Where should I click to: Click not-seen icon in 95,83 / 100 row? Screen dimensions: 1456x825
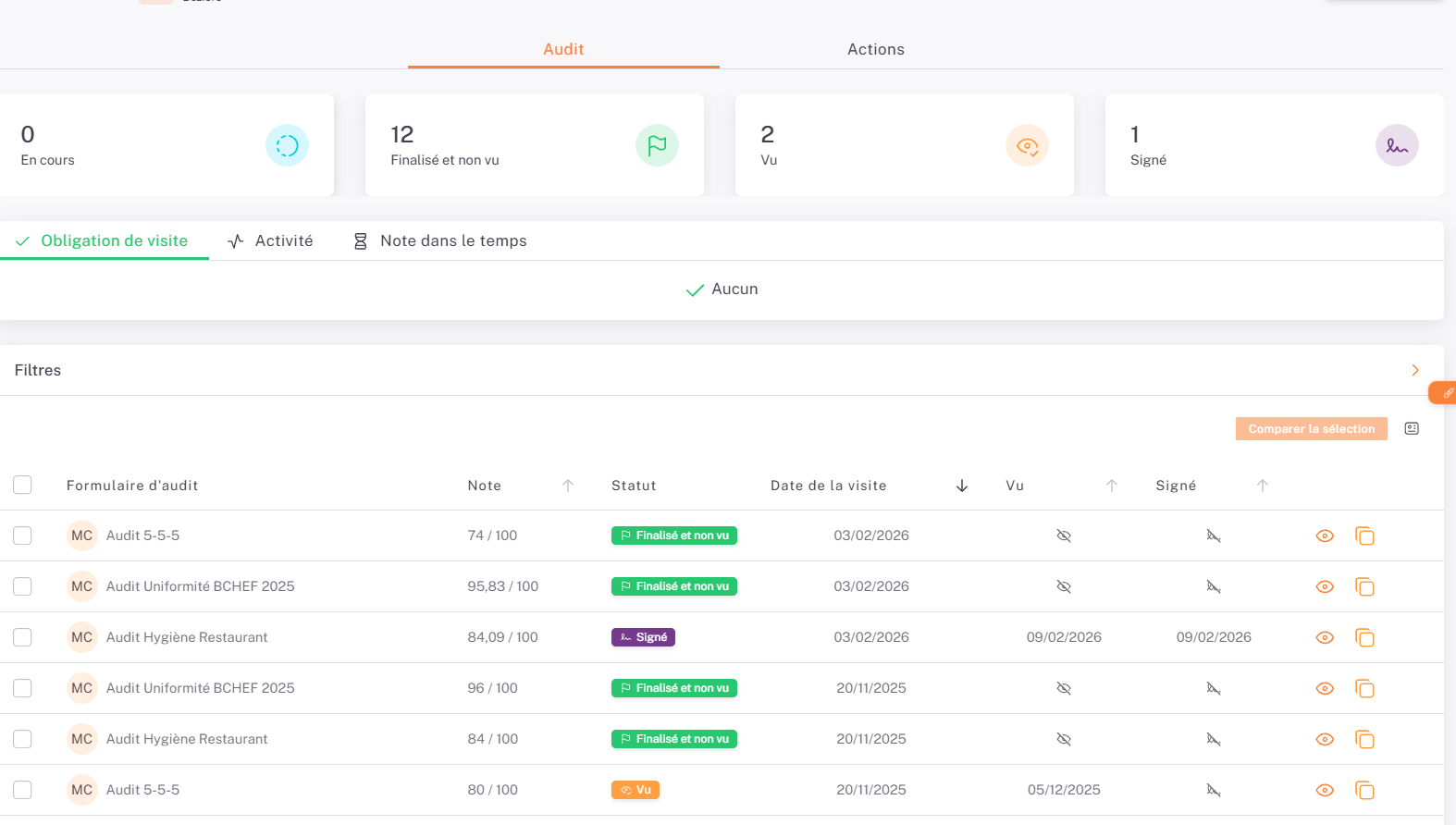[1064, 587]
